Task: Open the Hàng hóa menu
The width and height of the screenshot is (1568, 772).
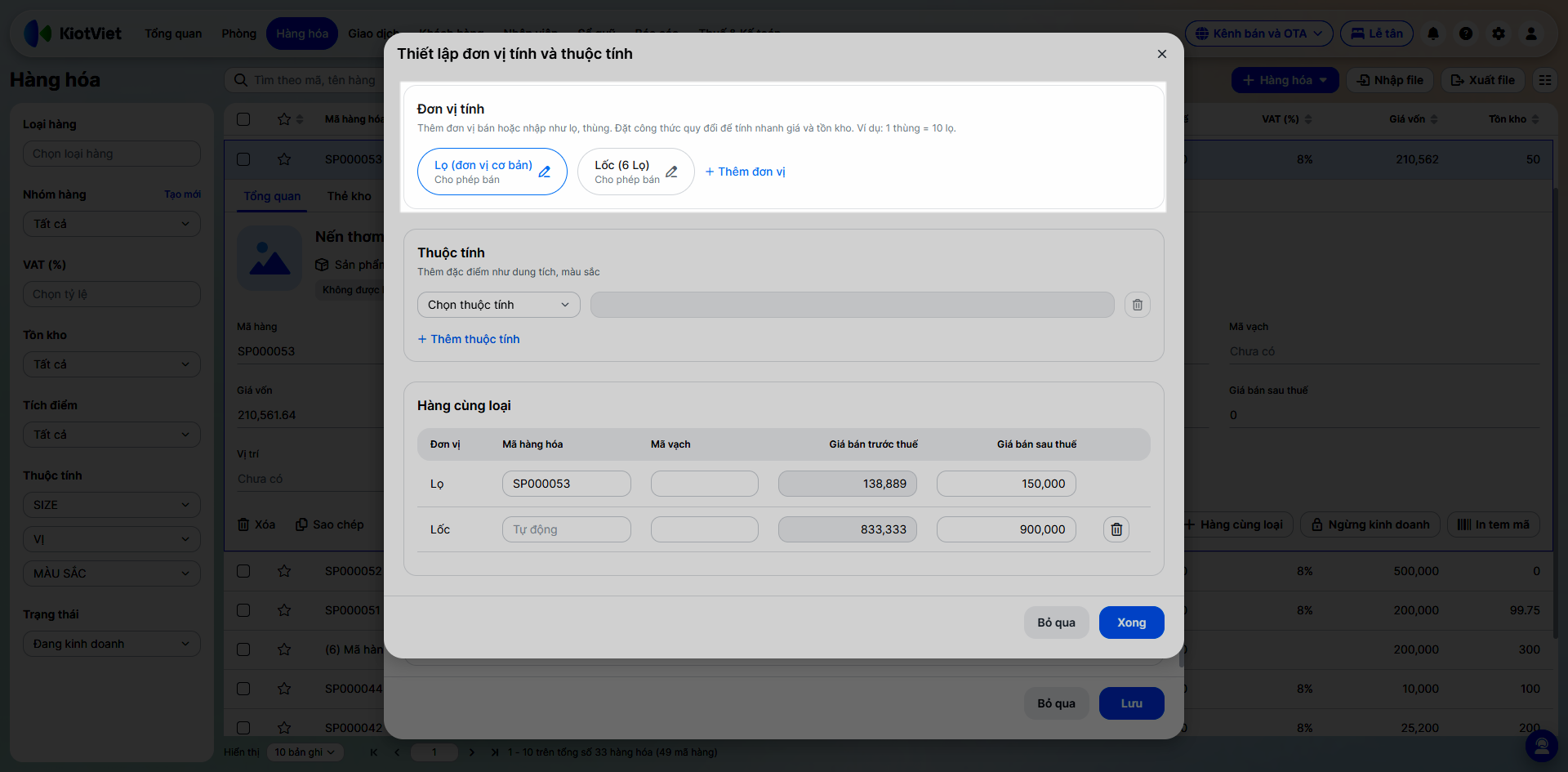Action: [x=302, y=33]
